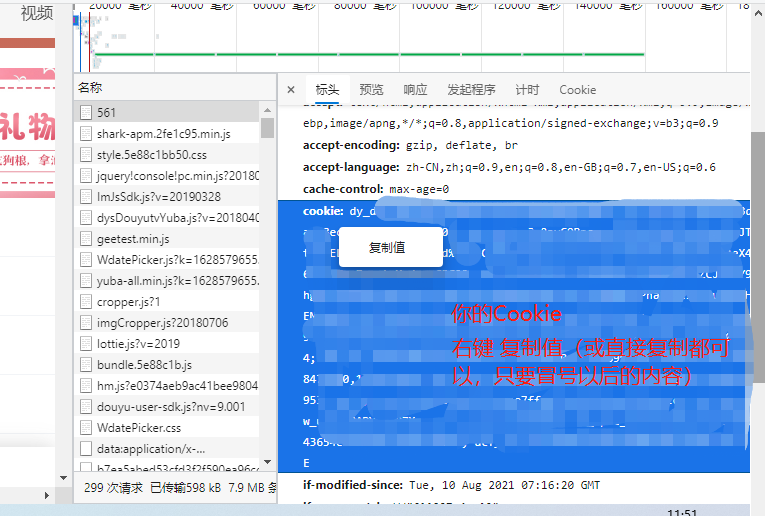765x516 pixels.
Task: Select the 561 request in the list
Action: (x=107, y=113)
